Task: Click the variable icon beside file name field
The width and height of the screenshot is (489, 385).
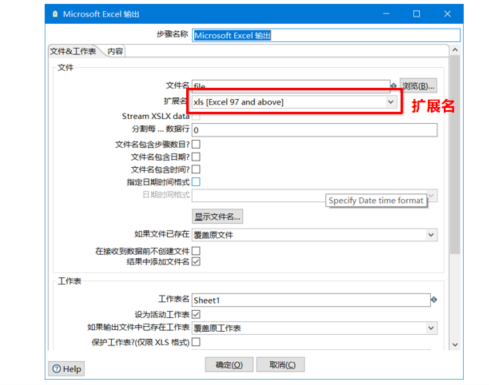Action: 393,85
